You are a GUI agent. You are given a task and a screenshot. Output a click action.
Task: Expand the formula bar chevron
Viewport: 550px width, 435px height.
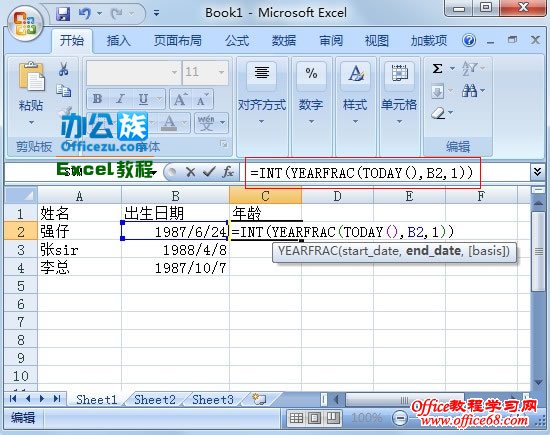(x=537, y=172)
